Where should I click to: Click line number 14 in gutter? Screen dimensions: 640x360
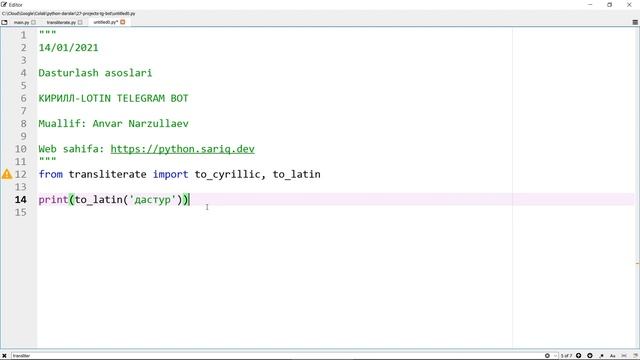click(x=20, y=200)
